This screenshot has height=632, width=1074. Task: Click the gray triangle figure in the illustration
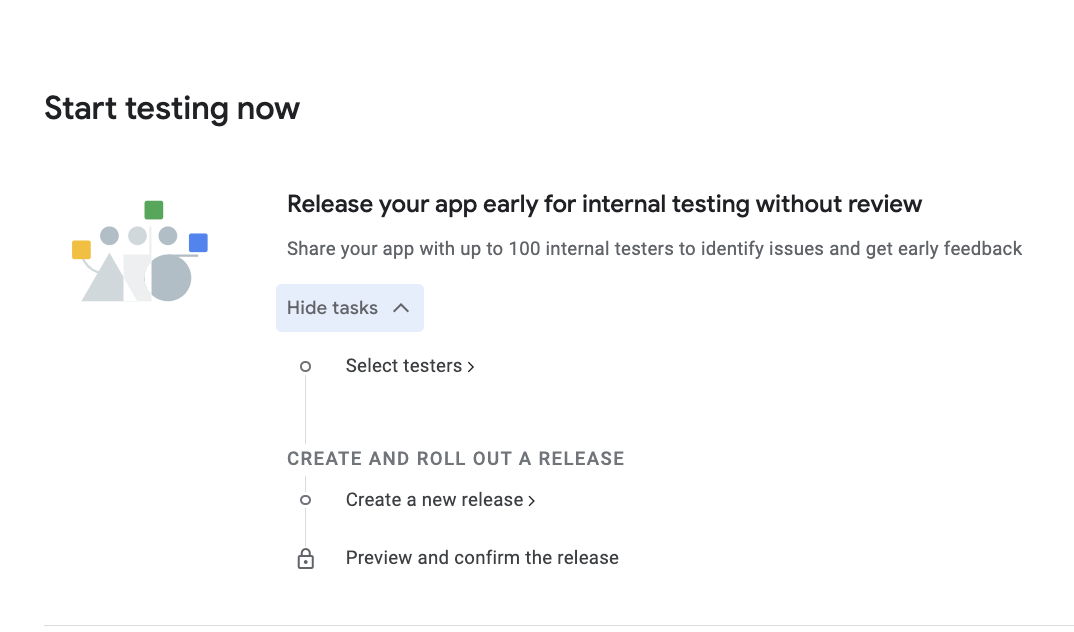pyautogui.click(x=104, y=280)
